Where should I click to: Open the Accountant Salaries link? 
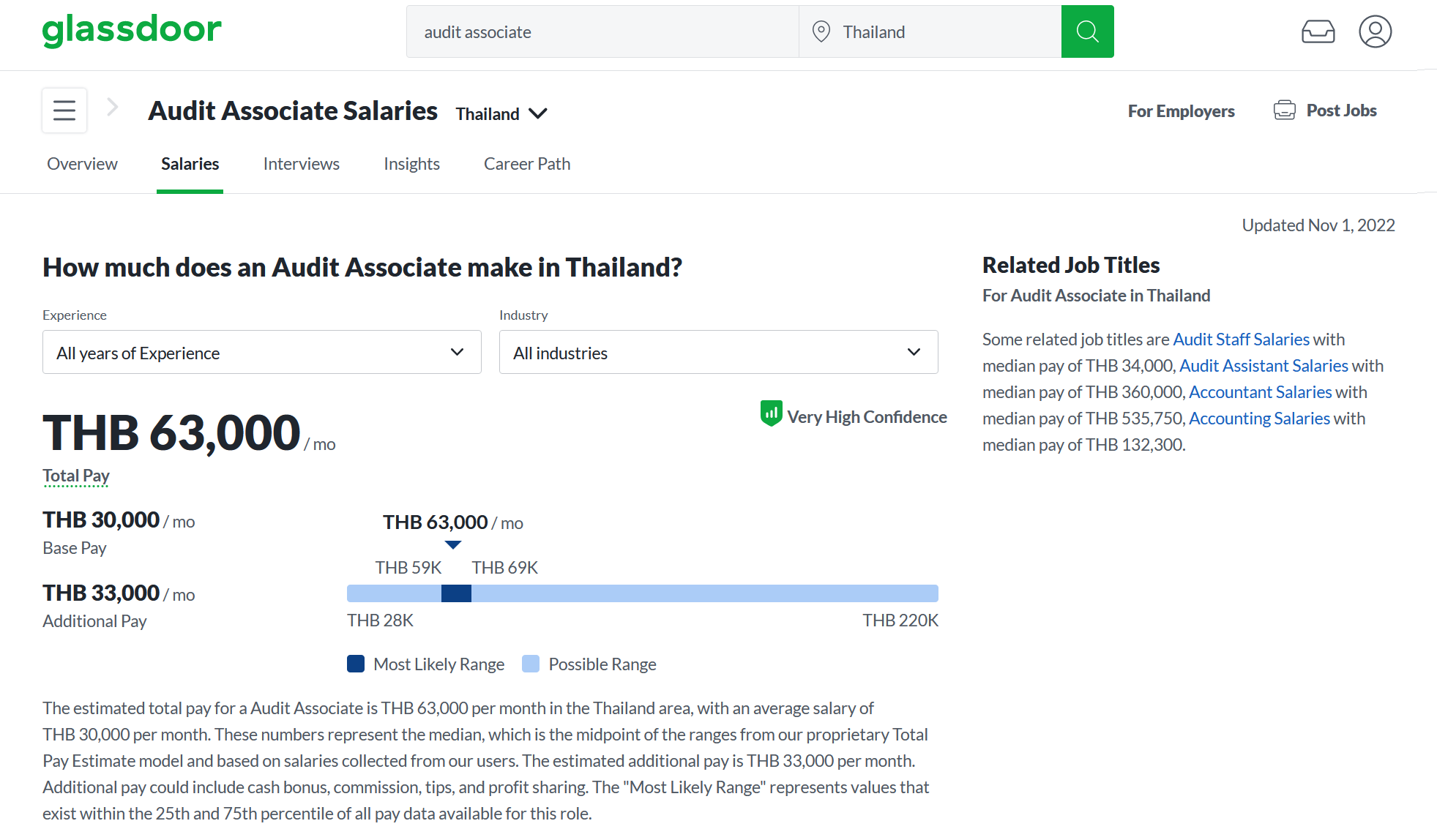point(1260,392)
